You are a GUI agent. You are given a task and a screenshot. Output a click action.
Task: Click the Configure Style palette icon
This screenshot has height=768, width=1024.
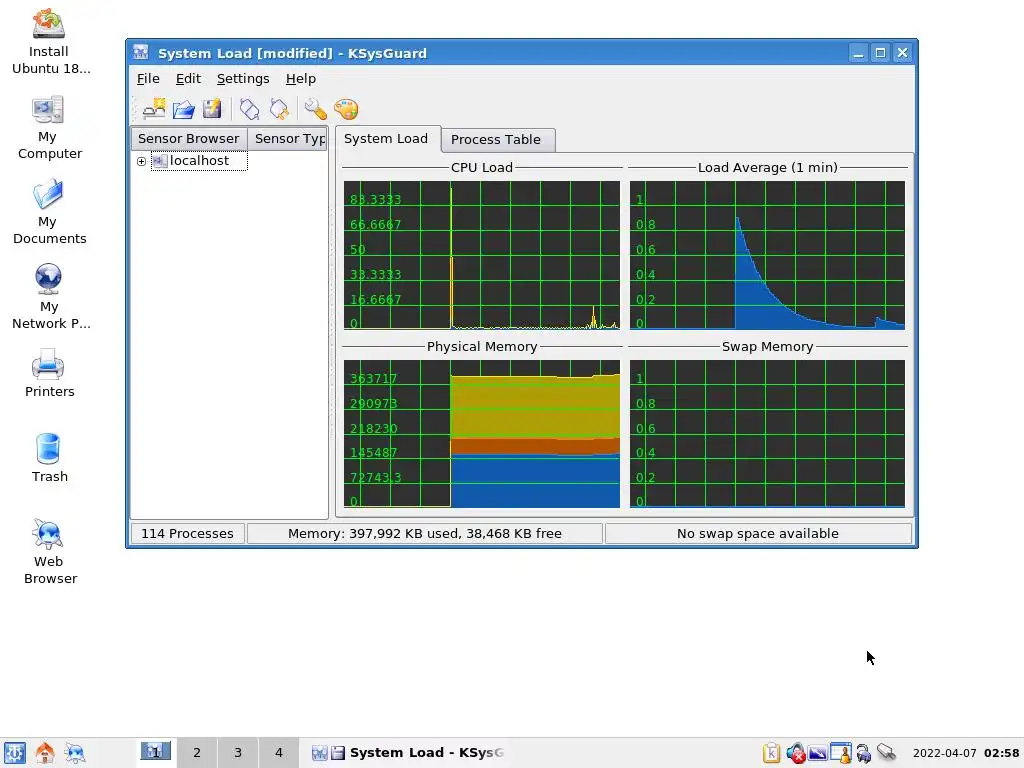click(x=346, y=109)
